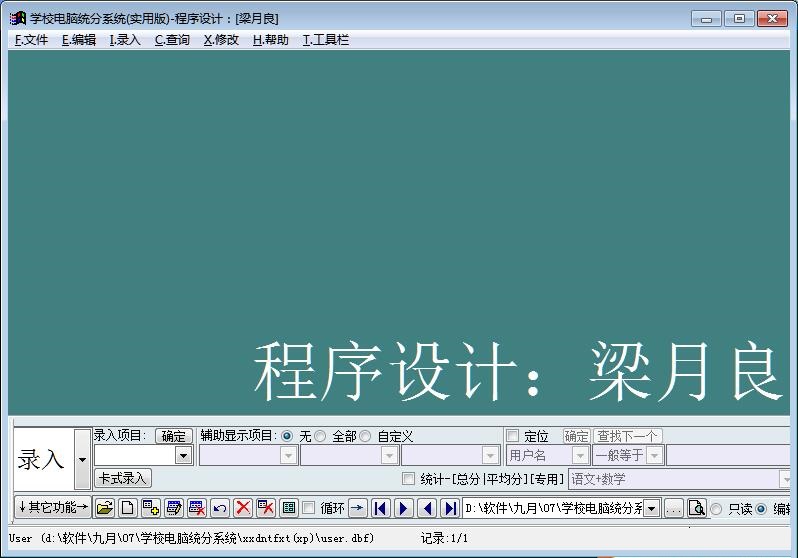Click the single red X delete icon
798x558 pixels.
coord(243,508)
